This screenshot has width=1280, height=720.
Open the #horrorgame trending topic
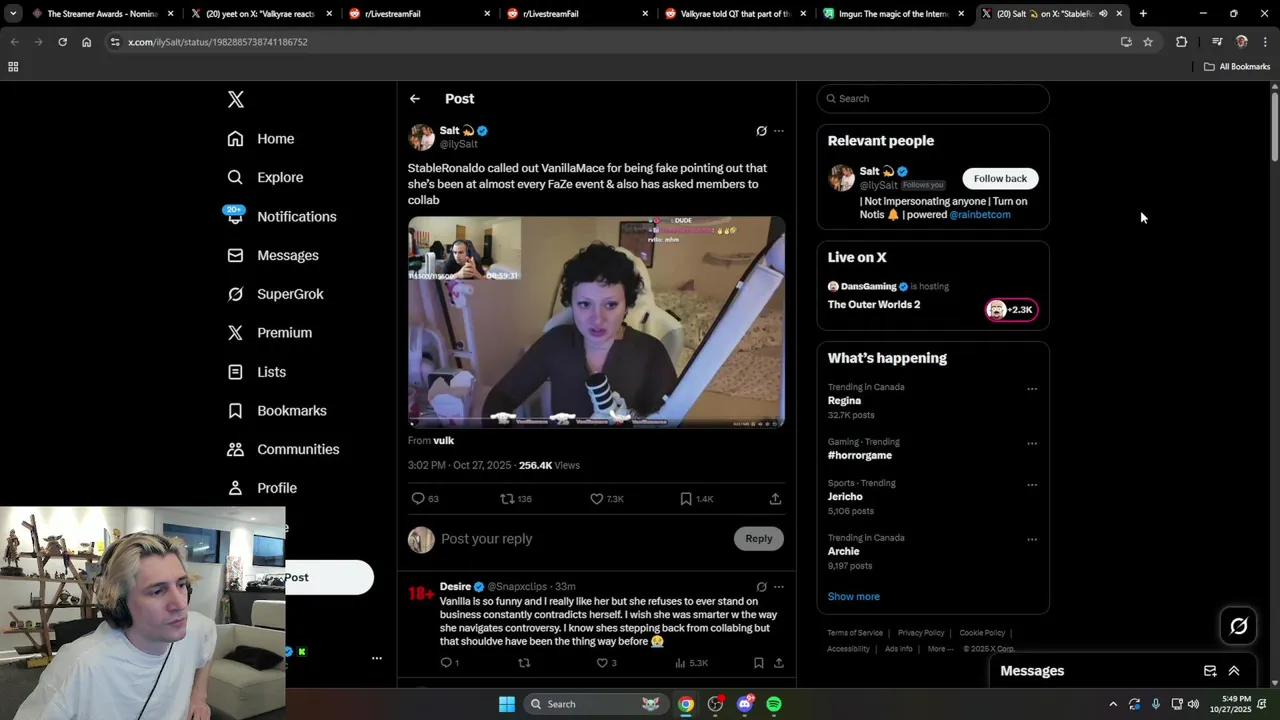click(x=860, y=456)
